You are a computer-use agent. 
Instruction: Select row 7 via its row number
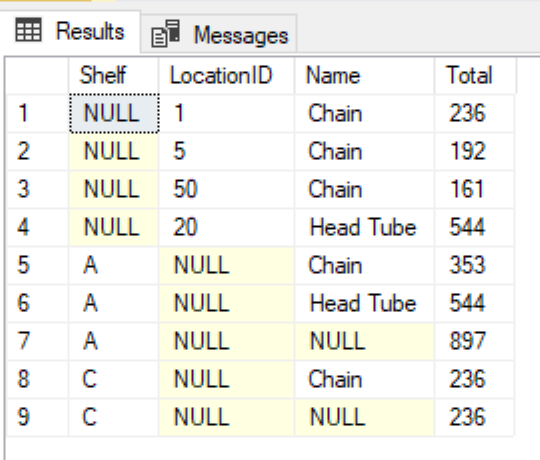37,341
